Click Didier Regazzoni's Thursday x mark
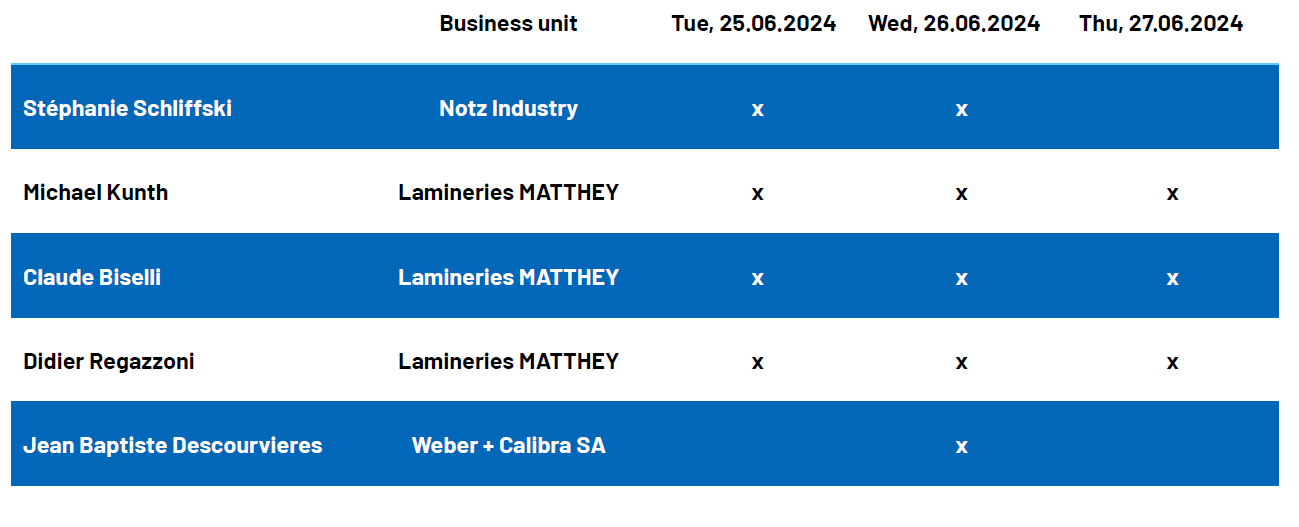Viewport: 1299px width, 527px height. point(1172,362)
